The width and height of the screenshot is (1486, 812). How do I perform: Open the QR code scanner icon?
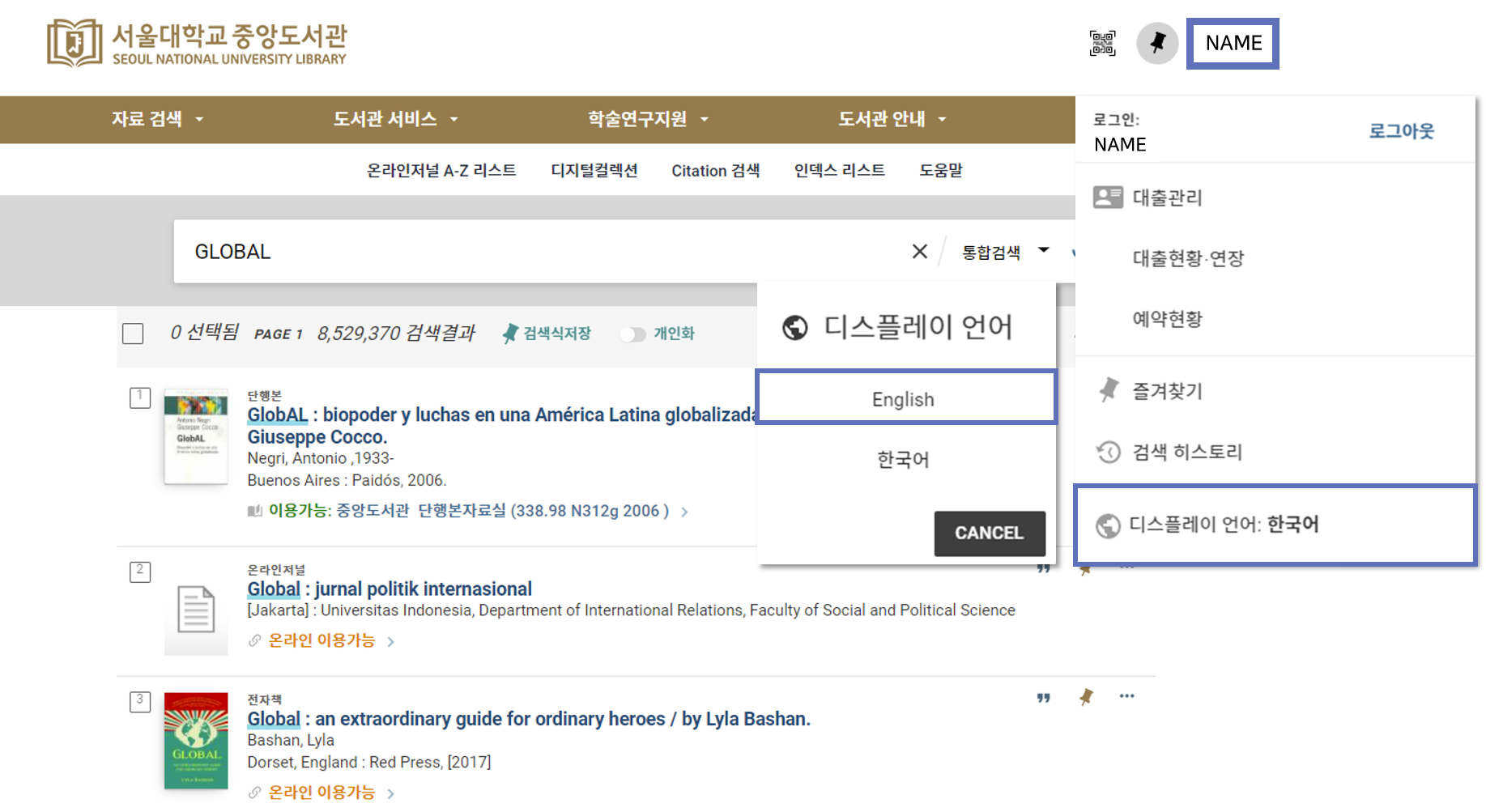(1101, 44)
